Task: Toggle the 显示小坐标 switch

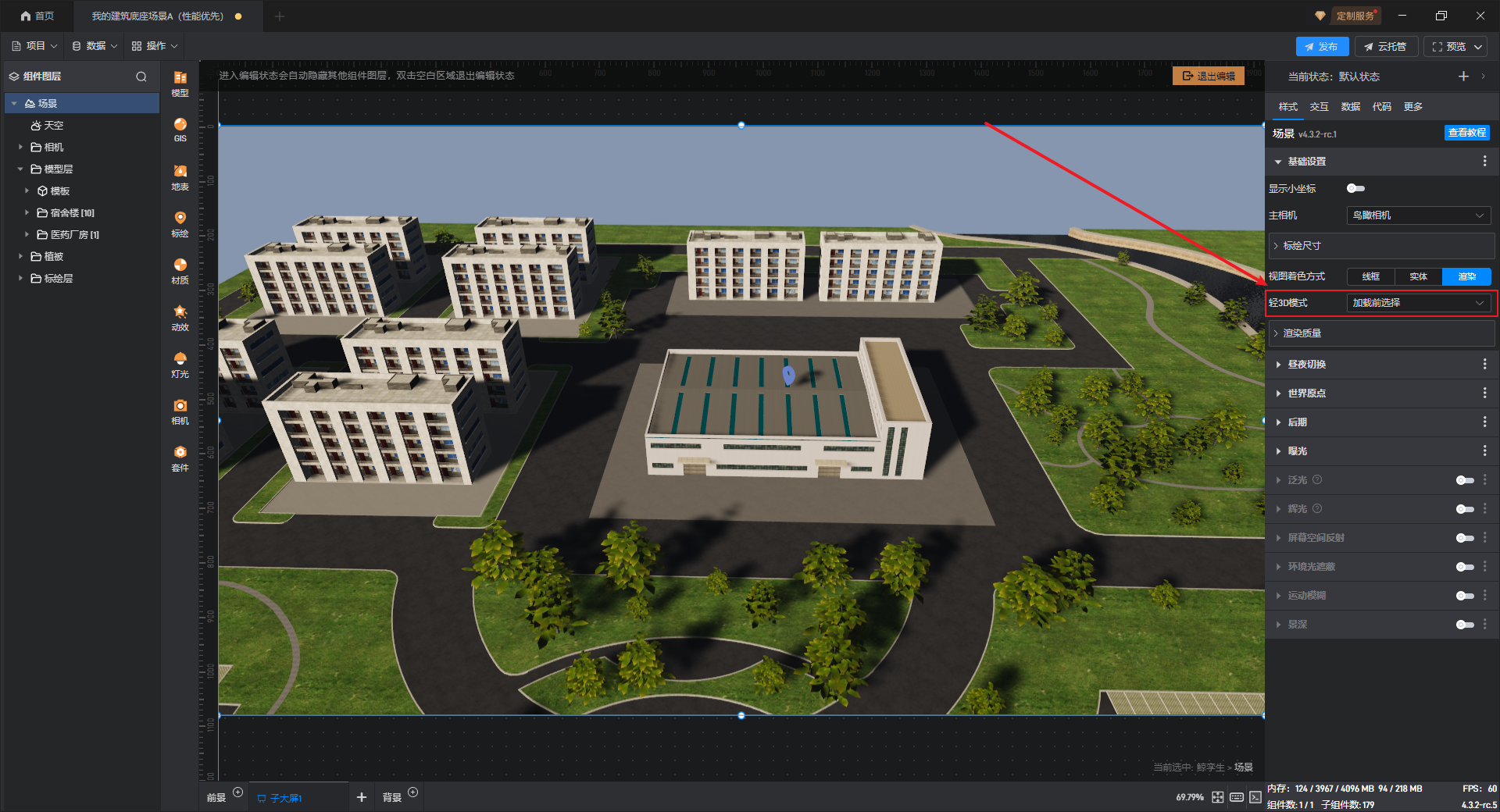Action: tap(1355, 188)
